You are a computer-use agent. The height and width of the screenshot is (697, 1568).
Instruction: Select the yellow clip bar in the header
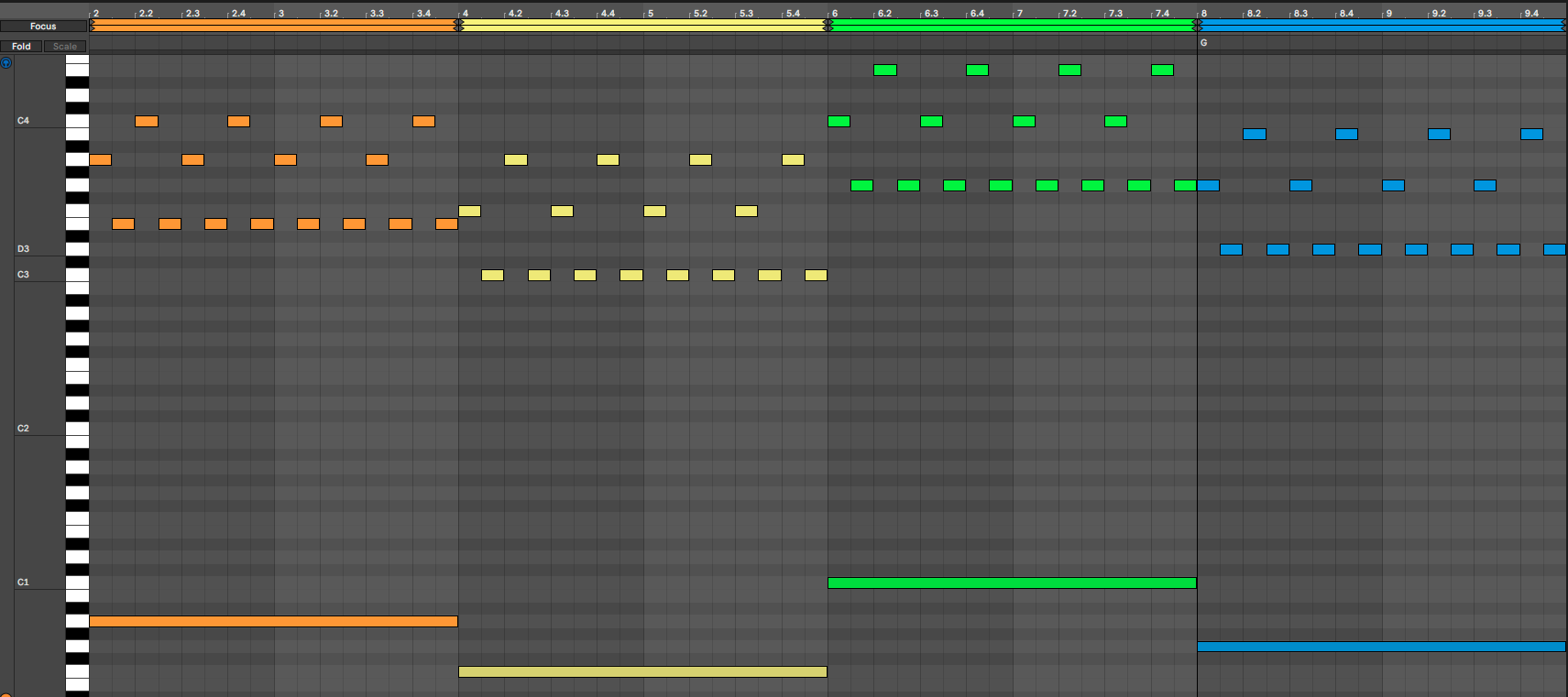642,27
